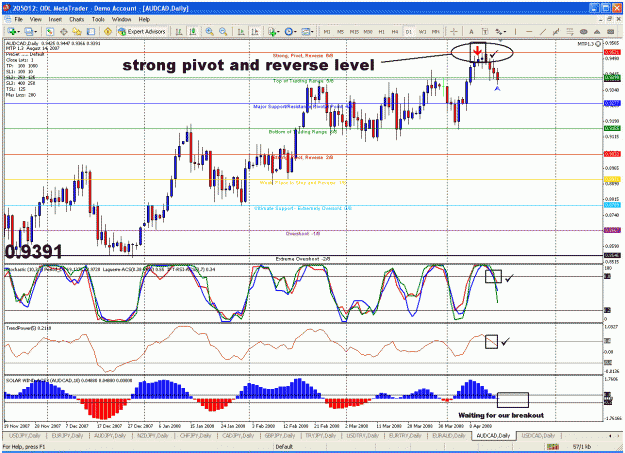Select the Triangle drawing tool icon

[597, 32]
